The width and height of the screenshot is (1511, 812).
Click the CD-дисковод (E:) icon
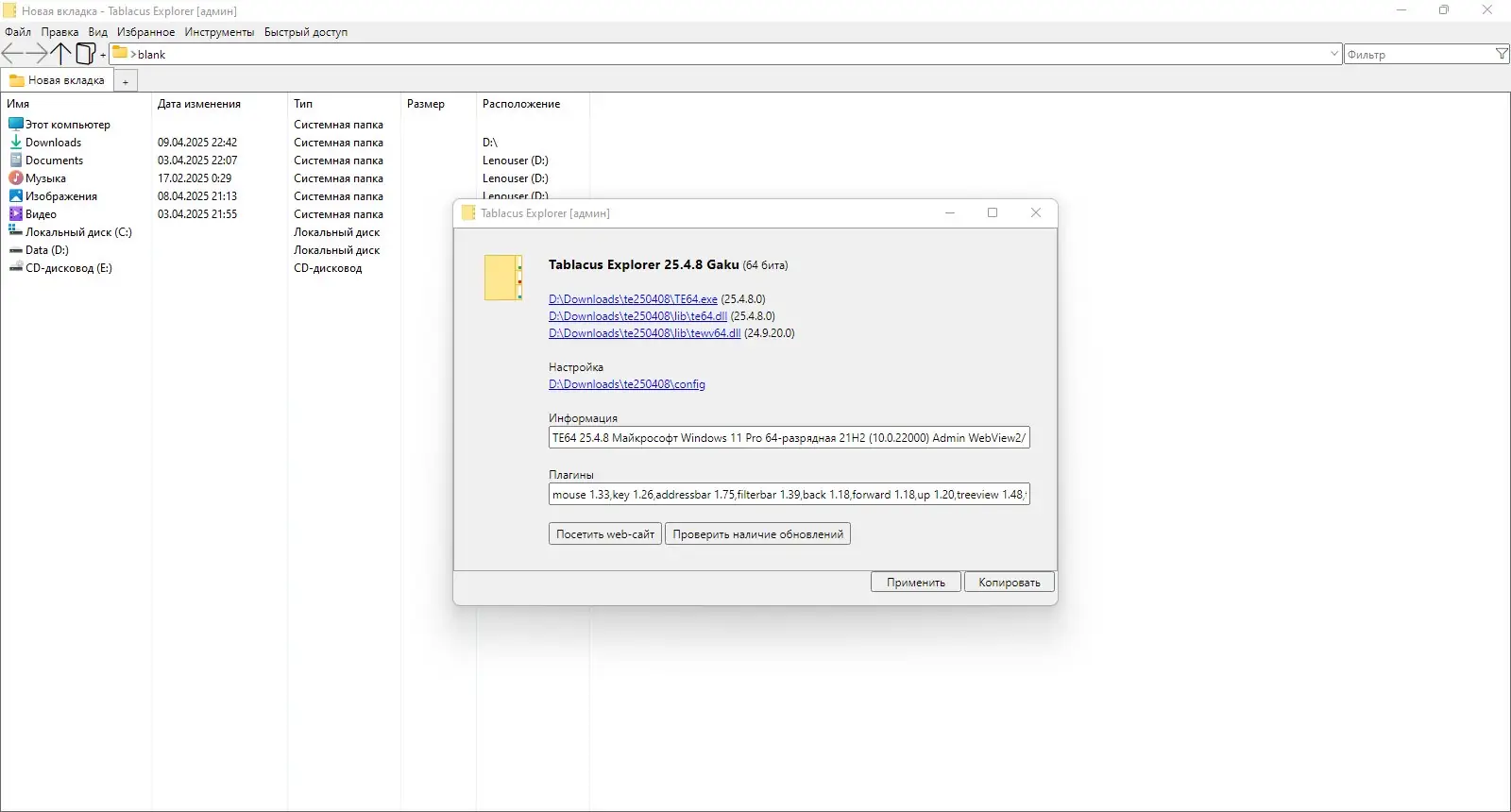click(x=16, y=267)
